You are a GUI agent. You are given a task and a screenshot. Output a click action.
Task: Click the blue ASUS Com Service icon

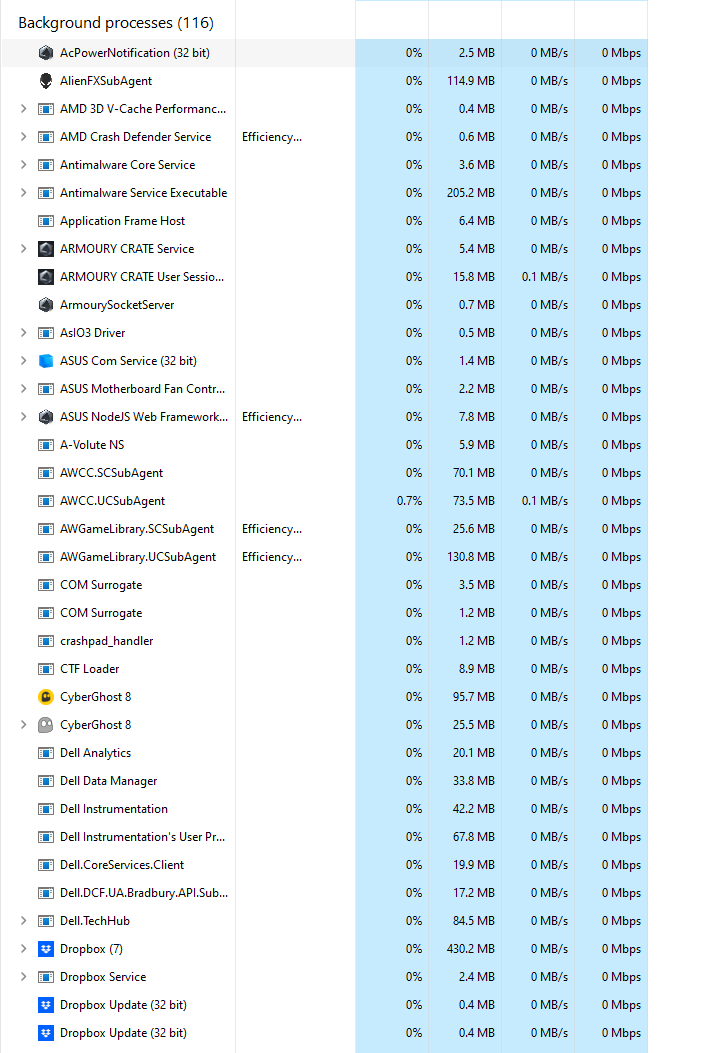point(46,361)
